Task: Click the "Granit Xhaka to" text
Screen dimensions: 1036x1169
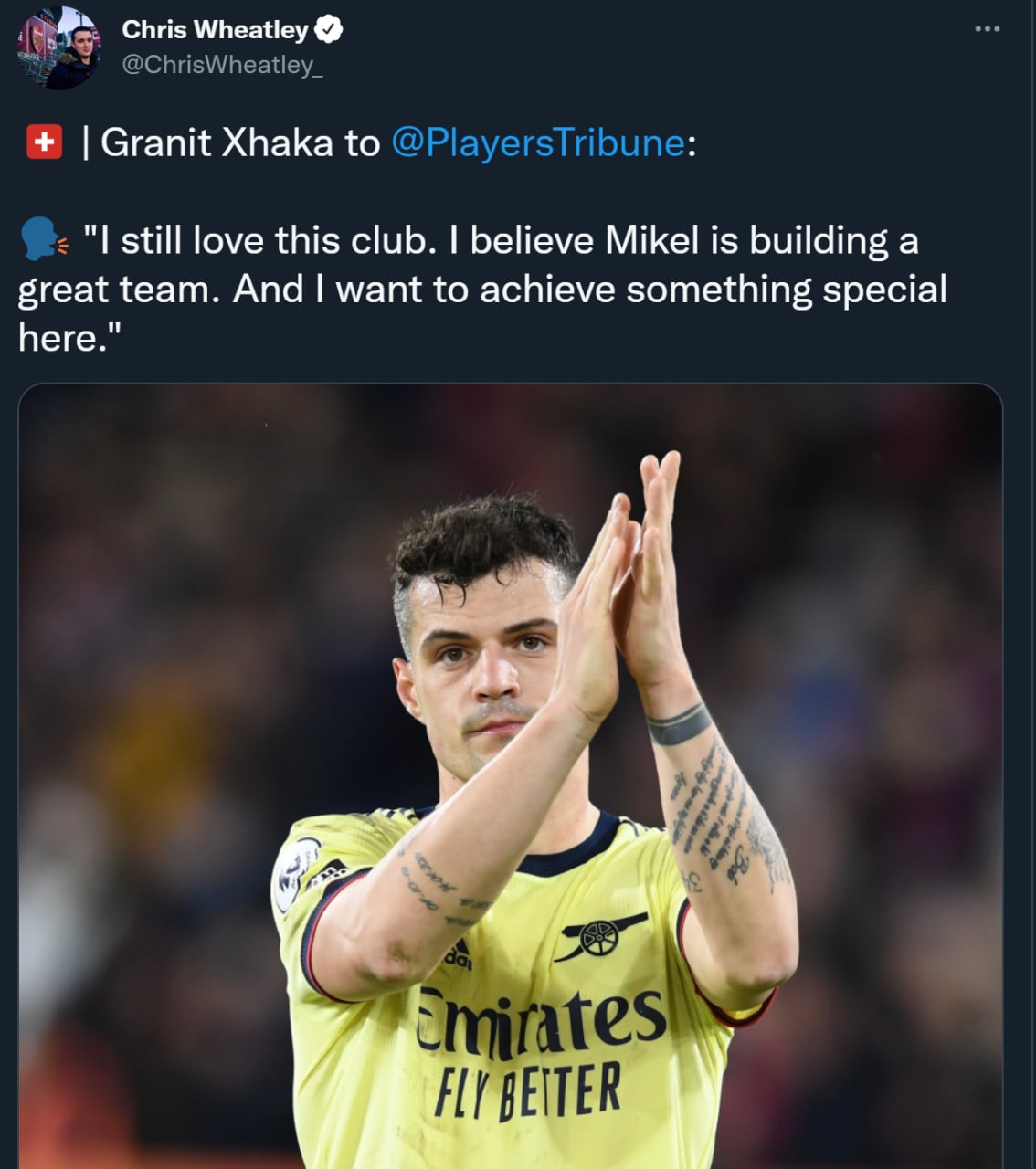Action: pyautogui.click(x=239, y=142)
